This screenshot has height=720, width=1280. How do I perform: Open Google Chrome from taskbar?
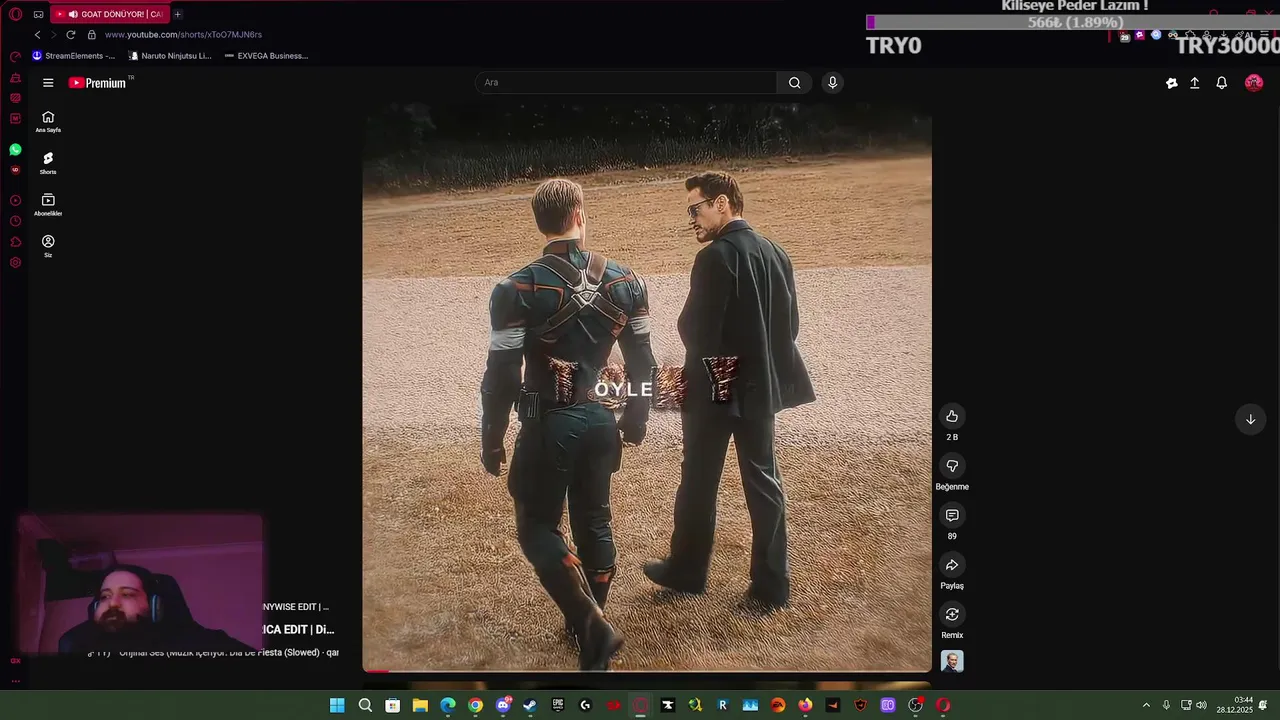(475, 705)
